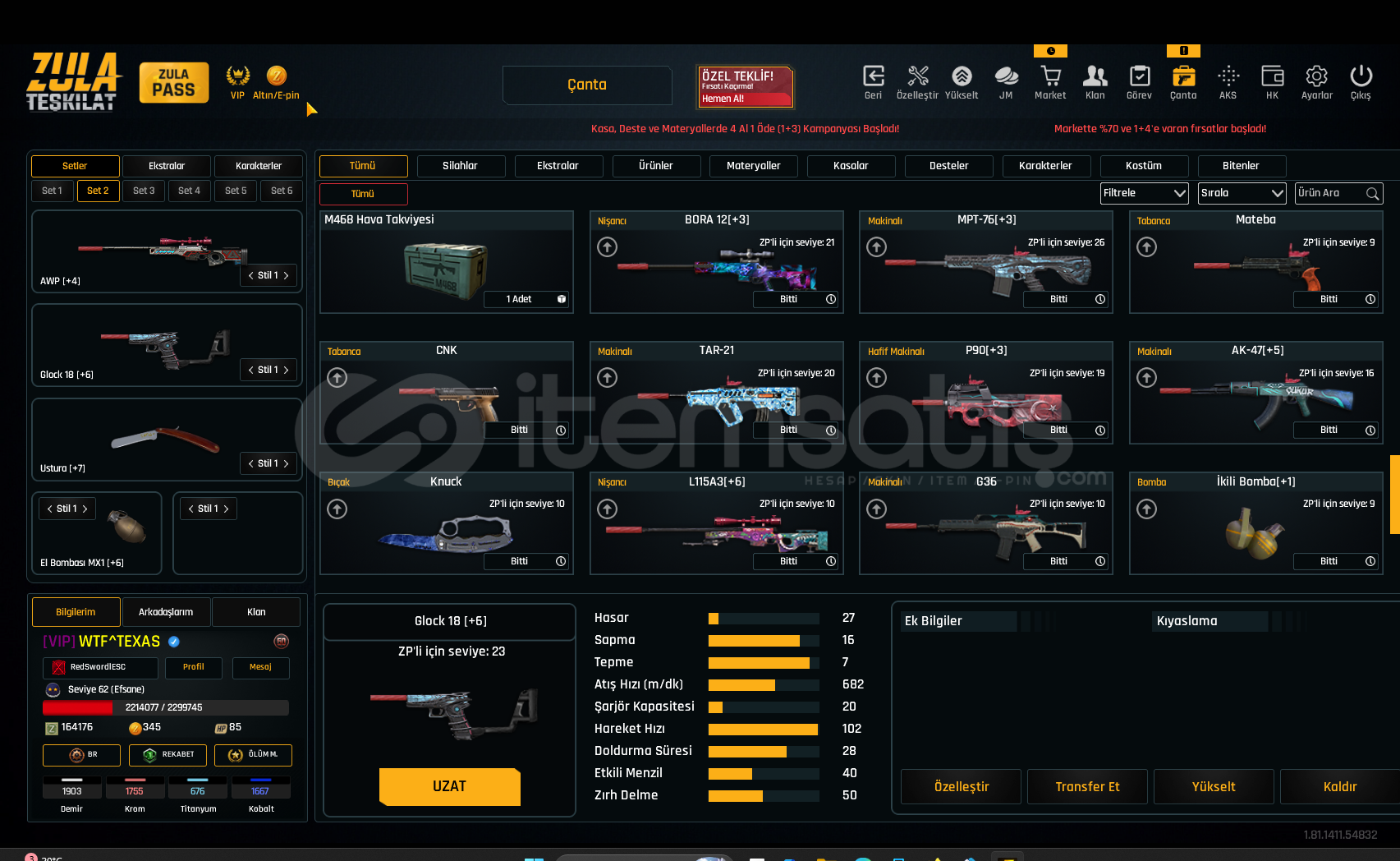
Task: Click the Özelleştir button below Ek Bilgiler
Action: [x=962, y=787]
